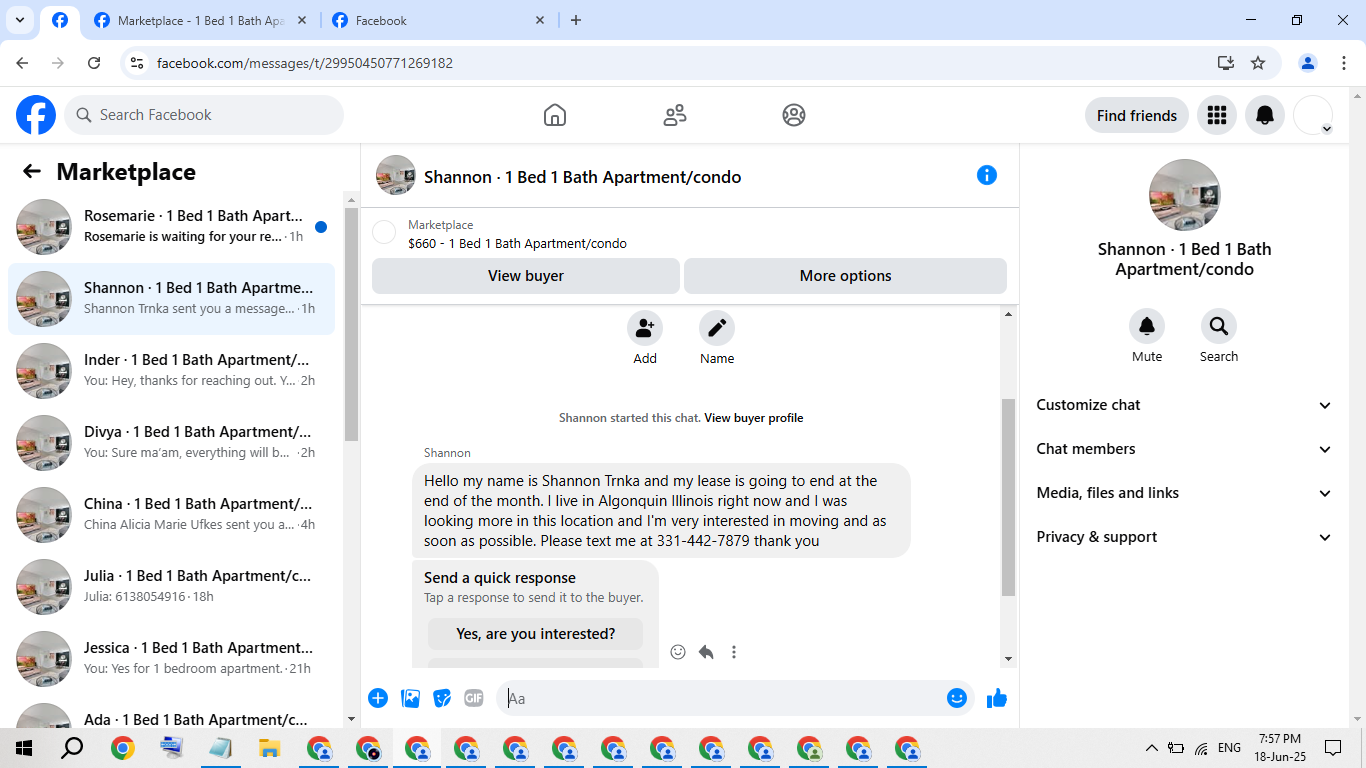This screenshot has width=1366, height=768.
Task: Open more actions plus icon in composer
Action: tap(378, 698)
